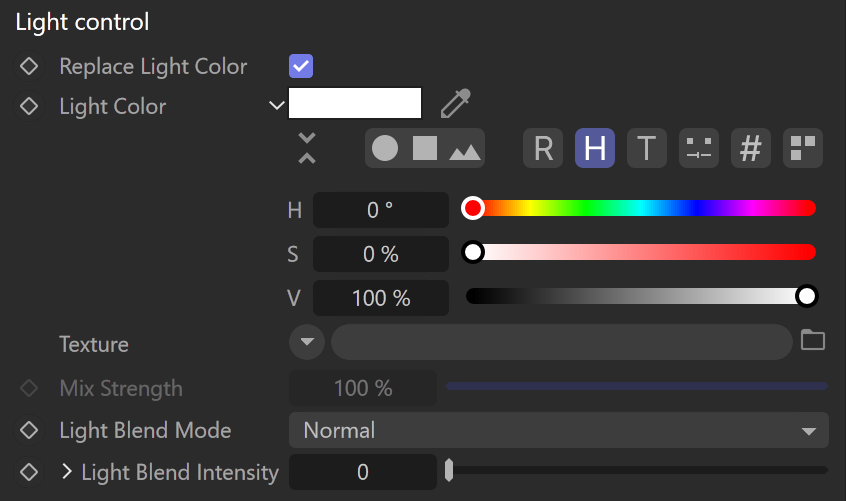Open the color swatches panel icon
The image size is (846, 501).
click(803, 148)
